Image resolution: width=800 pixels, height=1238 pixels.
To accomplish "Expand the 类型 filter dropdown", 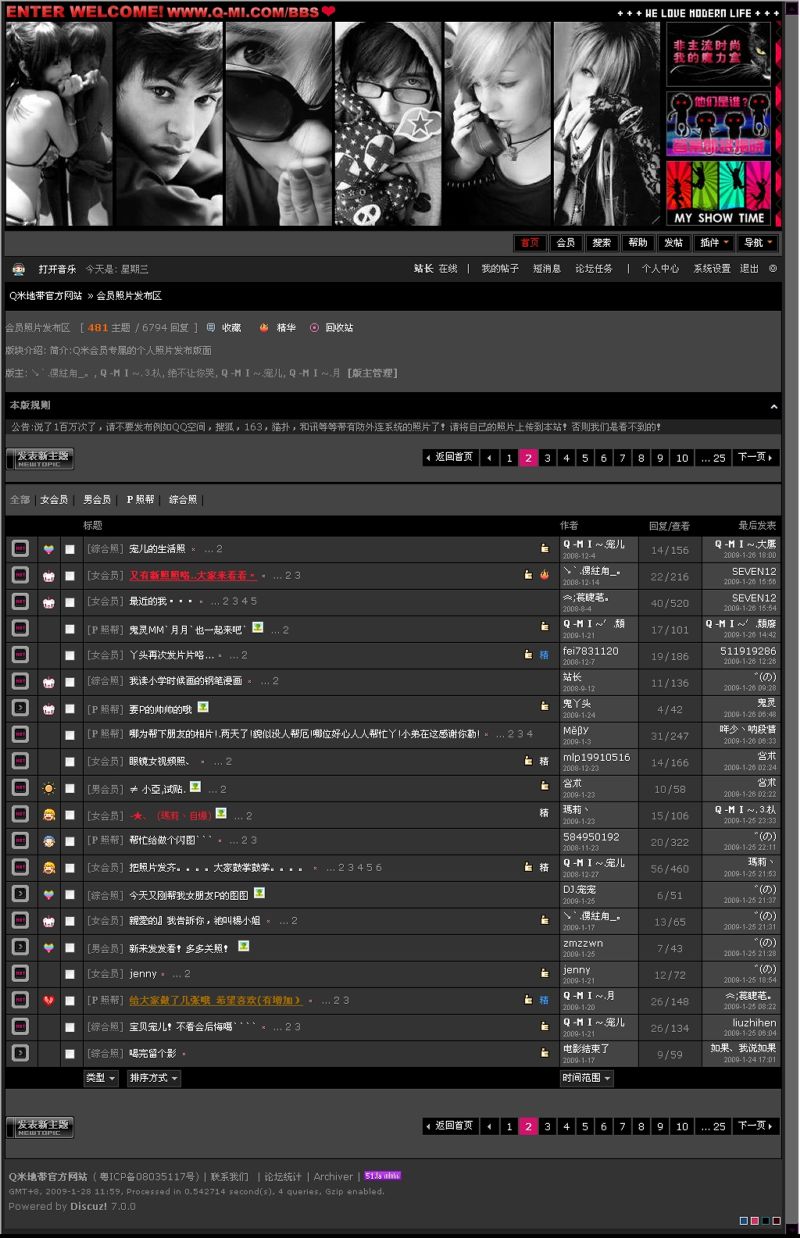I will 101,1078.
